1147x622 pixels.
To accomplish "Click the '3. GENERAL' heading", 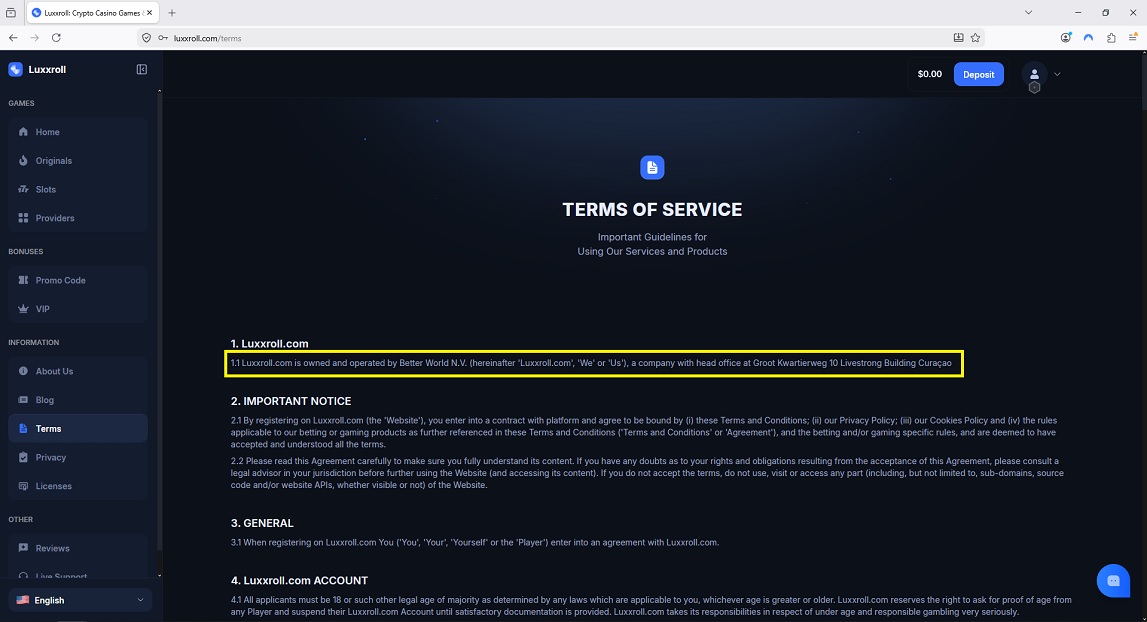I will [x=262, y=523].
